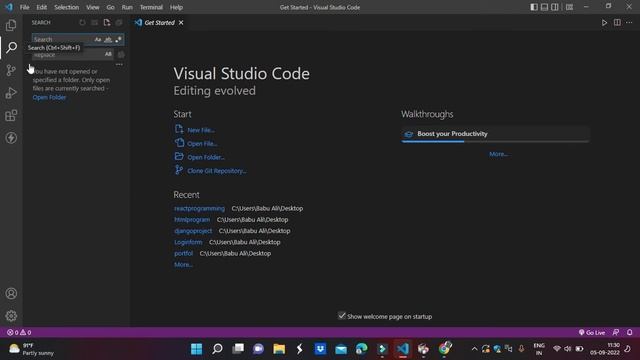This screenshot has height=360, width=640.
Task: Open the lightning bolt view in activity bar
Action: point(11,138)
